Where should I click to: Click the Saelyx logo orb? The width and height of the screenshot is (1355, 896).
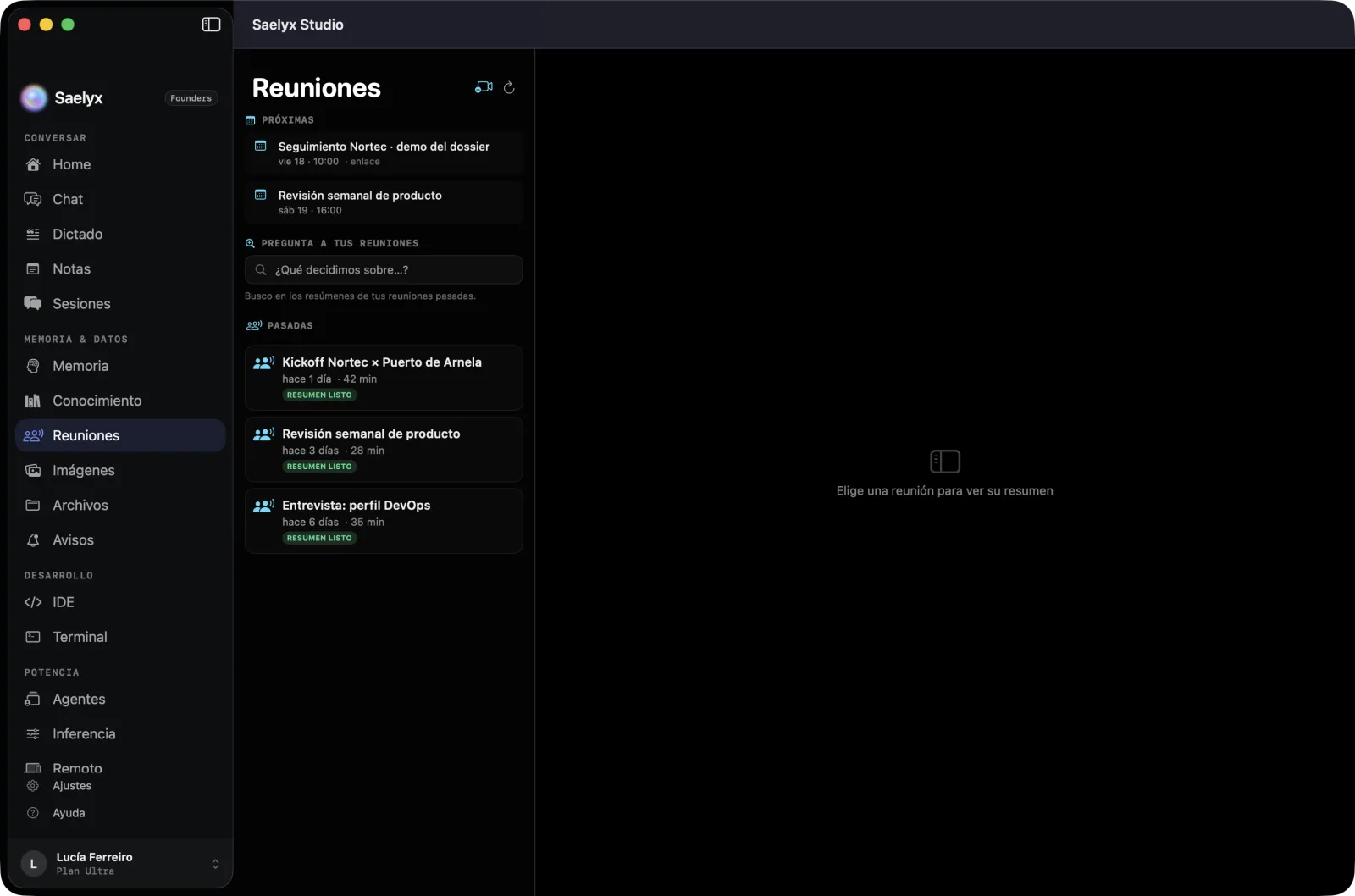point(34,98)
